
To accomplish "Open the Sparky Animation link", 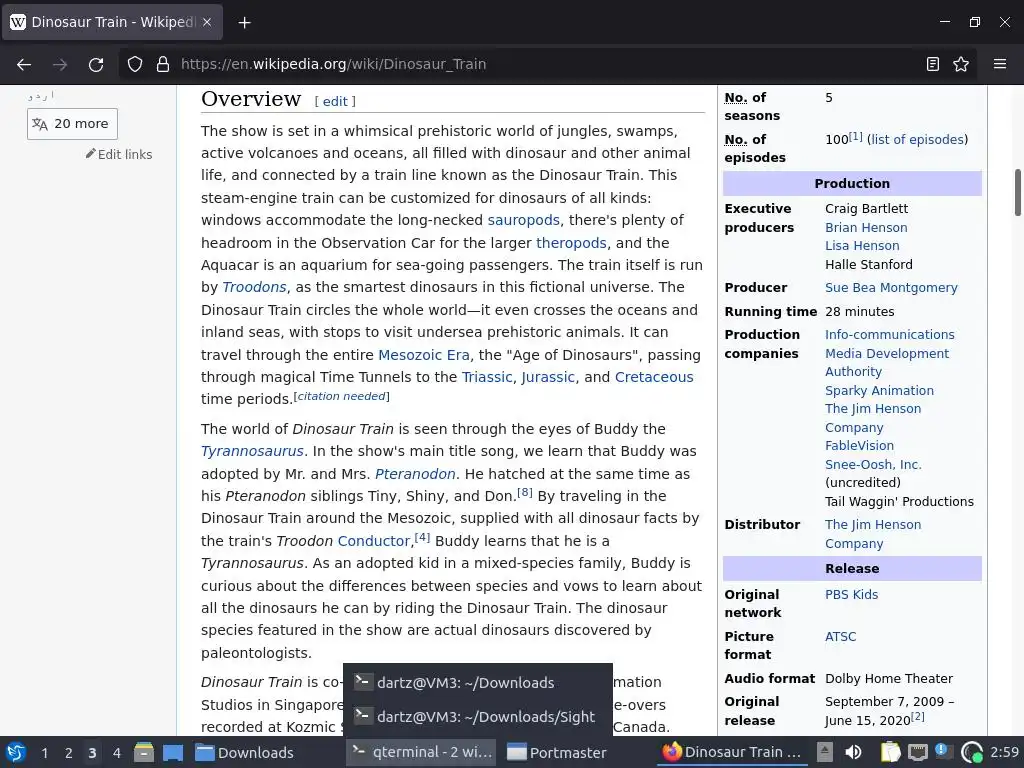I will click(x=879, y=391).
